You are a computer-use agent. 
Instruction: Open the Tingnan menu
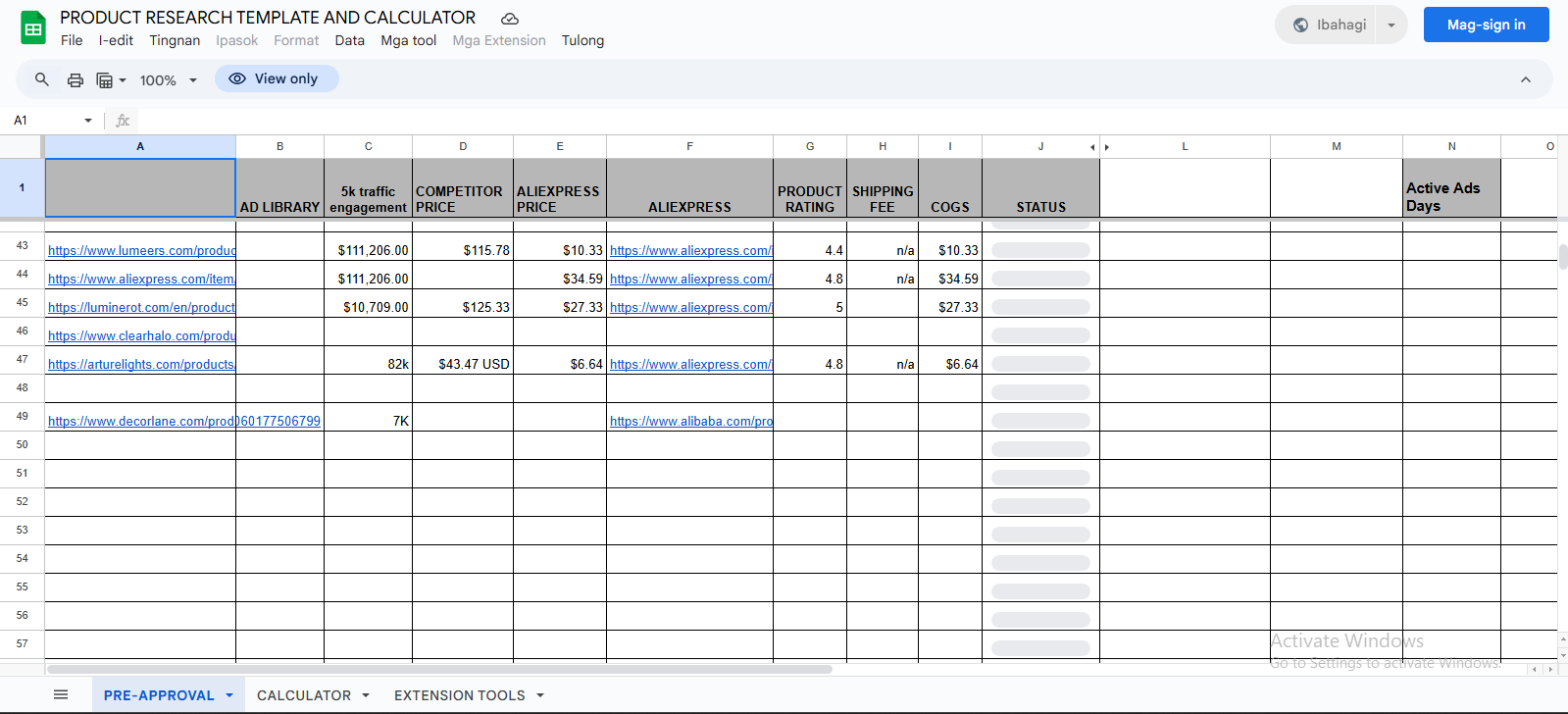coord(175,40)
